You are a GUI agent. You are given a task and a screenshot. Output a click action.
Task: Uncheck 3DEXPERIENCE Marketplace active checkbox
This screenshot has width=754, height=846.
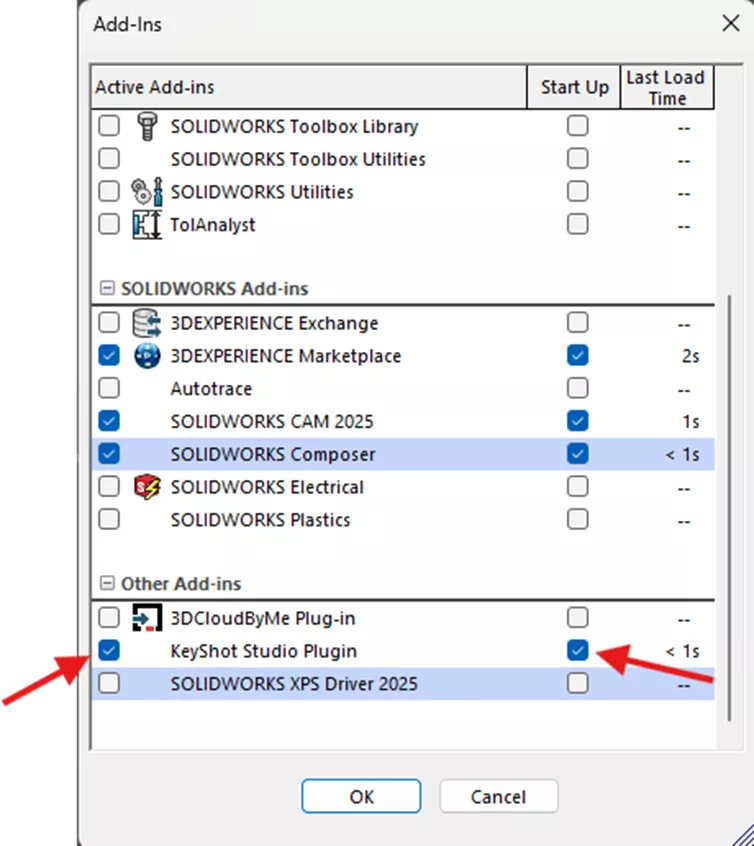point(109,356)
